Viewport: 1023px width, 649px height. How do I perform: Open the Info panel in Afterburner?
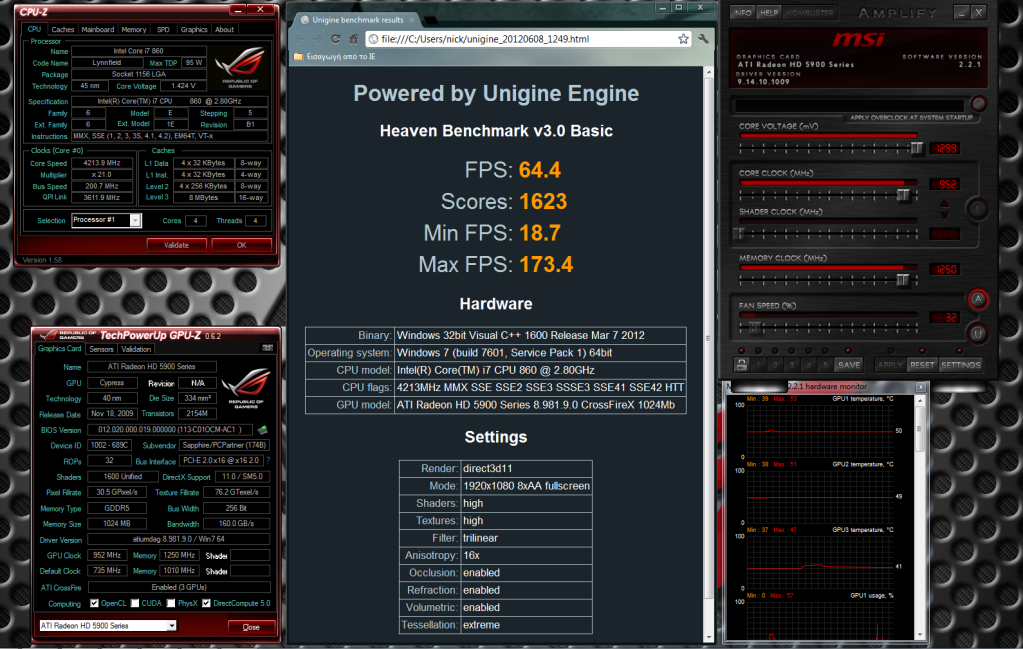pos(742,12)
